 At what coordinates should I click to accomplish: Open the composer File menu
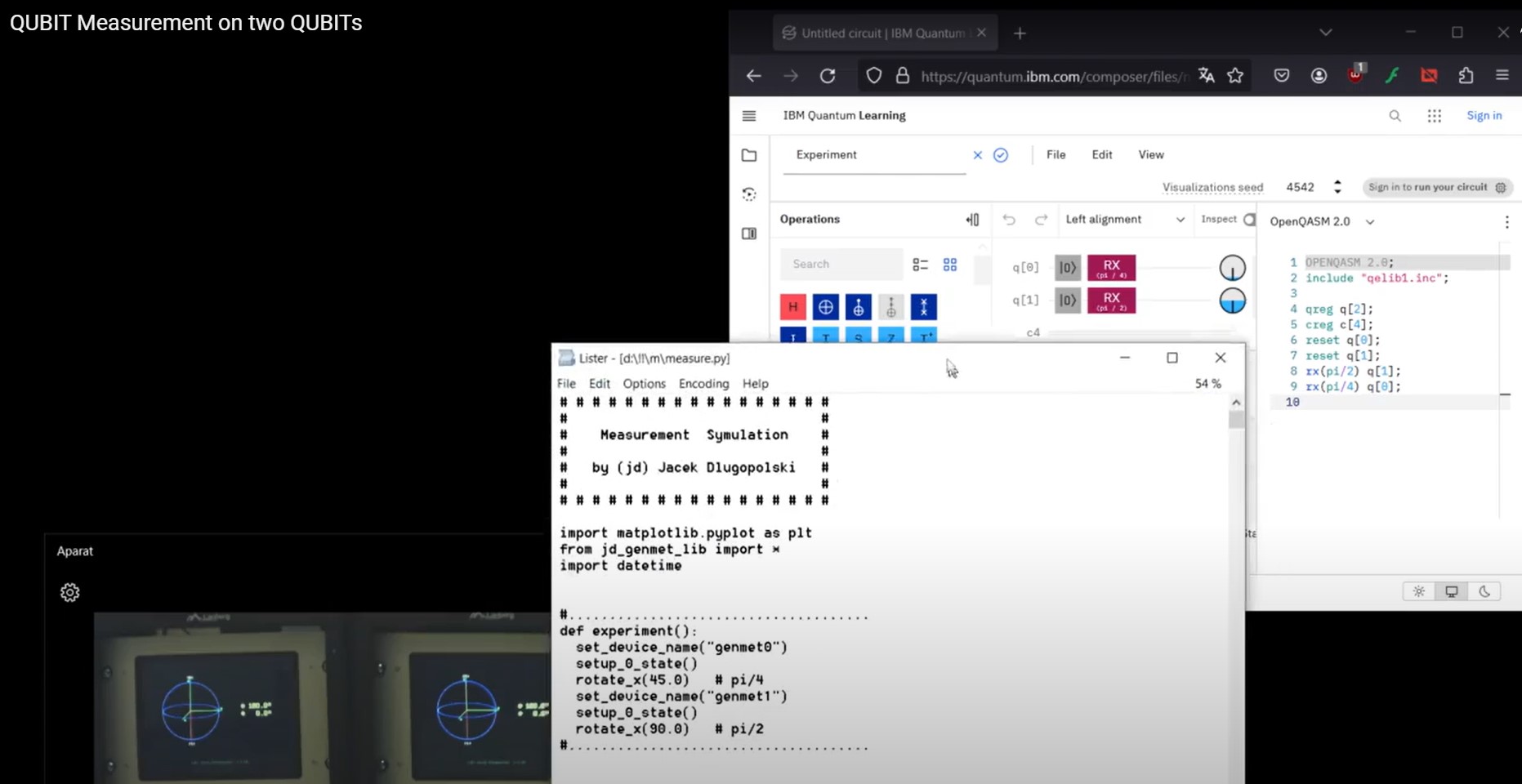tap(1056, 155)
